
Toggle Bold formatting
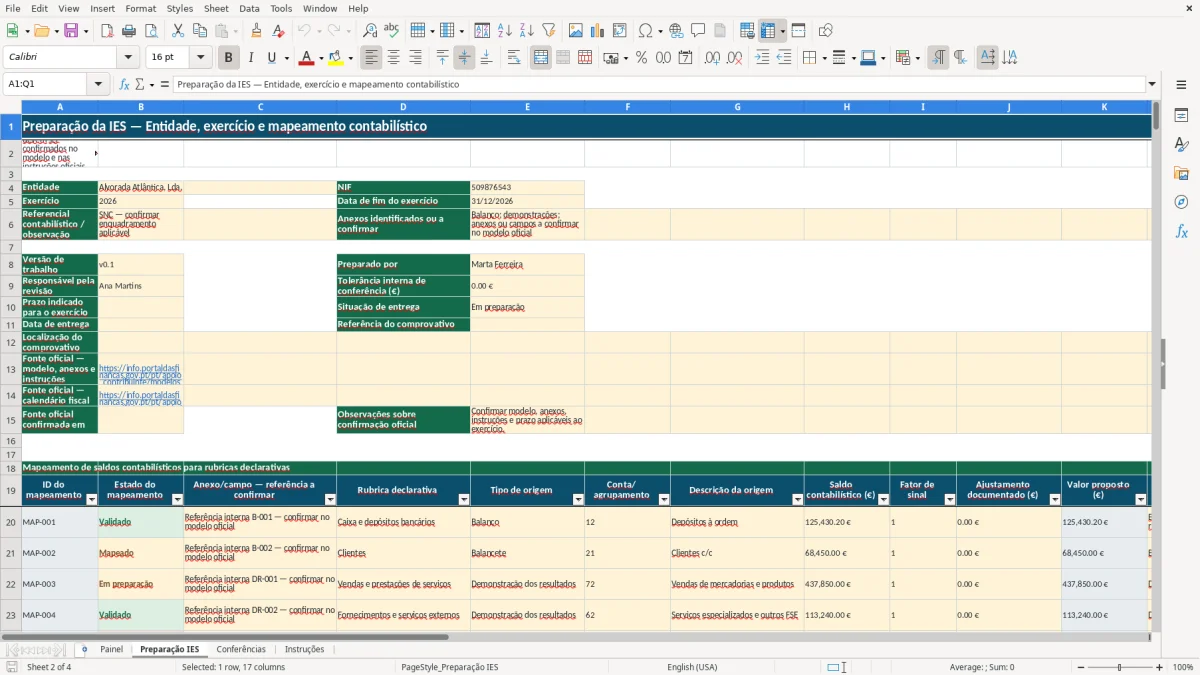pos(229,58)
